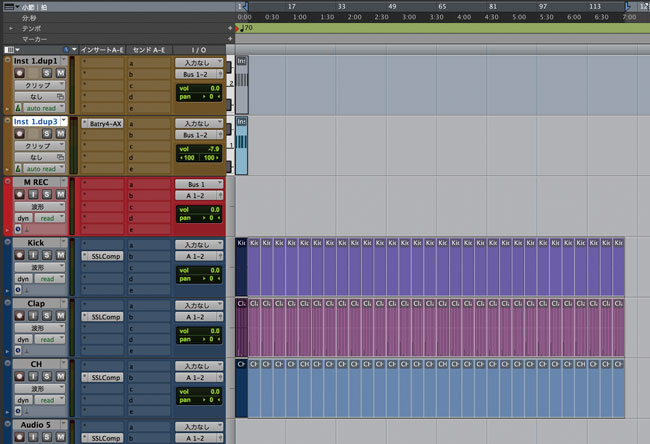Open the M REC input selector Bus 1

pyautogui.click(x=199, y=184)
